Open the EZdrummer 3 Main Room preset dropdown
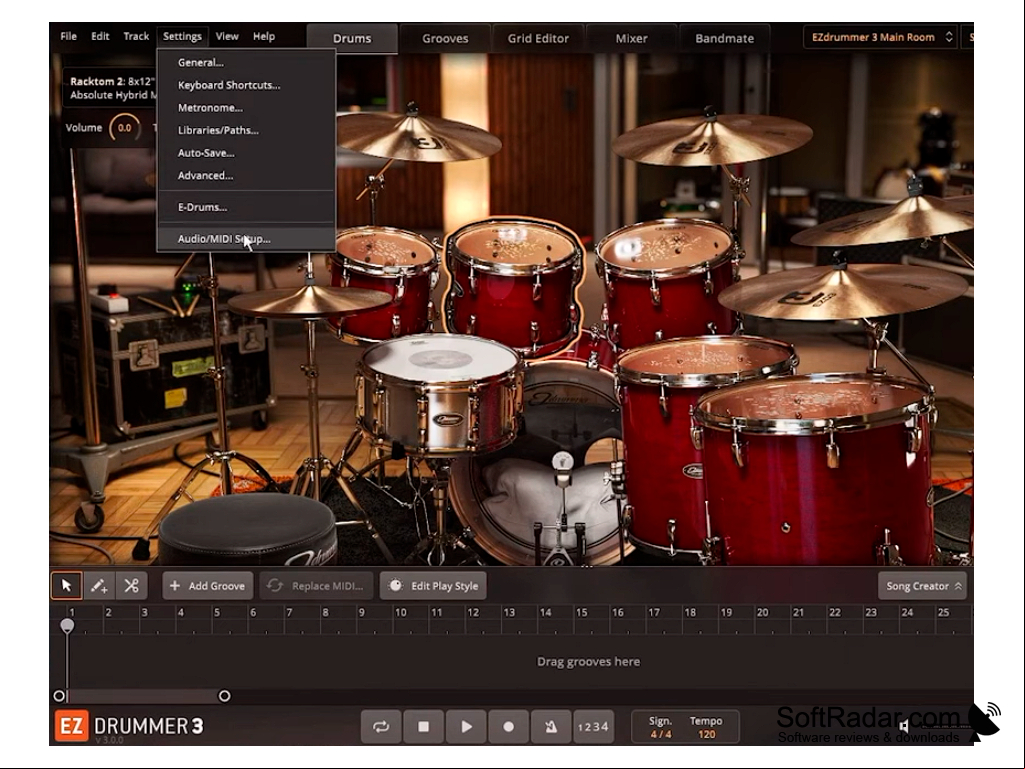The image size is (1025, 769). pos(880,37)
